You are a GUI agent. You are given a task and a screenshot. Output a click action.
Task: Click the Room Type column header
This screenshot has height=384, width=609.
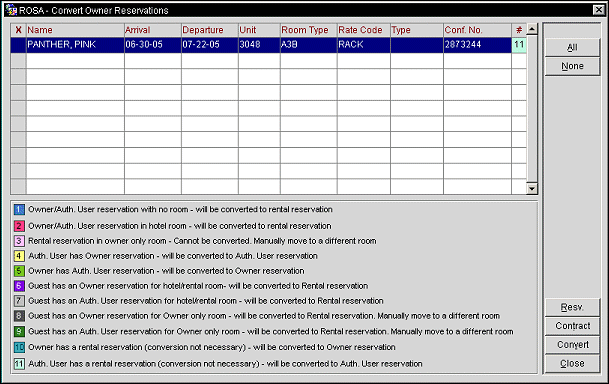click(308, 30)
